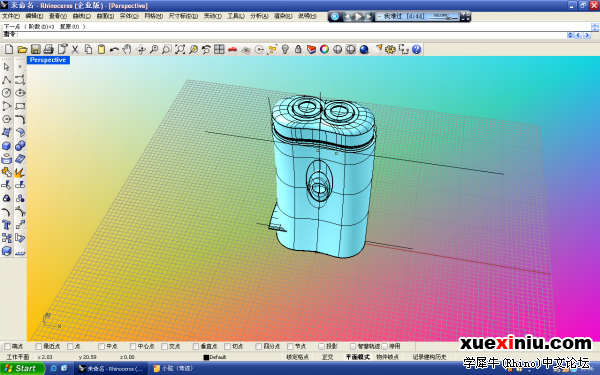Toggle 正交 (Ortho) in status bar

[328, 357]
